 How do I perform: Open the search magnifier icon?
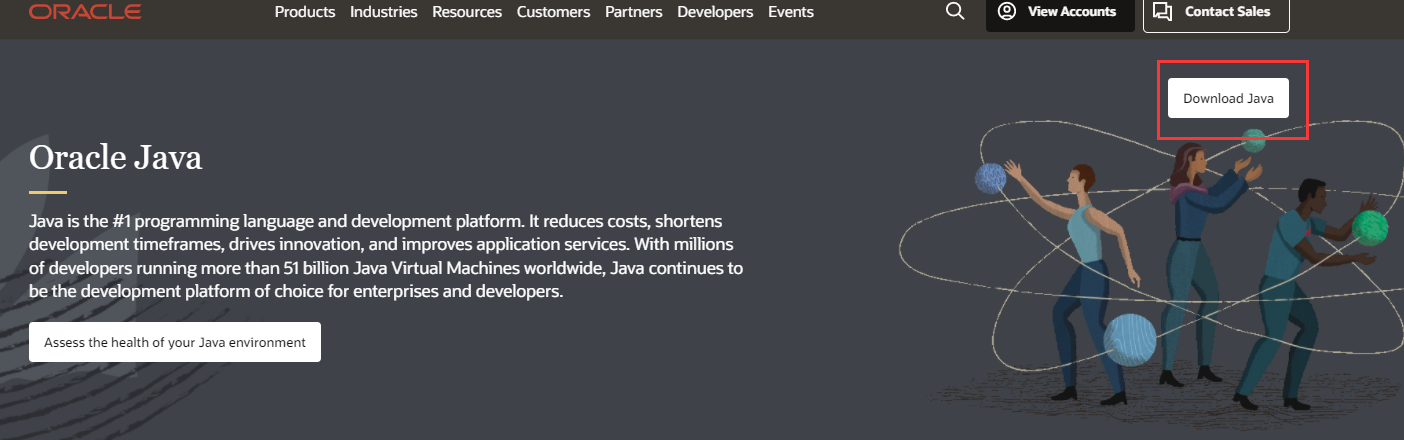pyautogui.click(x=955, y=12)
